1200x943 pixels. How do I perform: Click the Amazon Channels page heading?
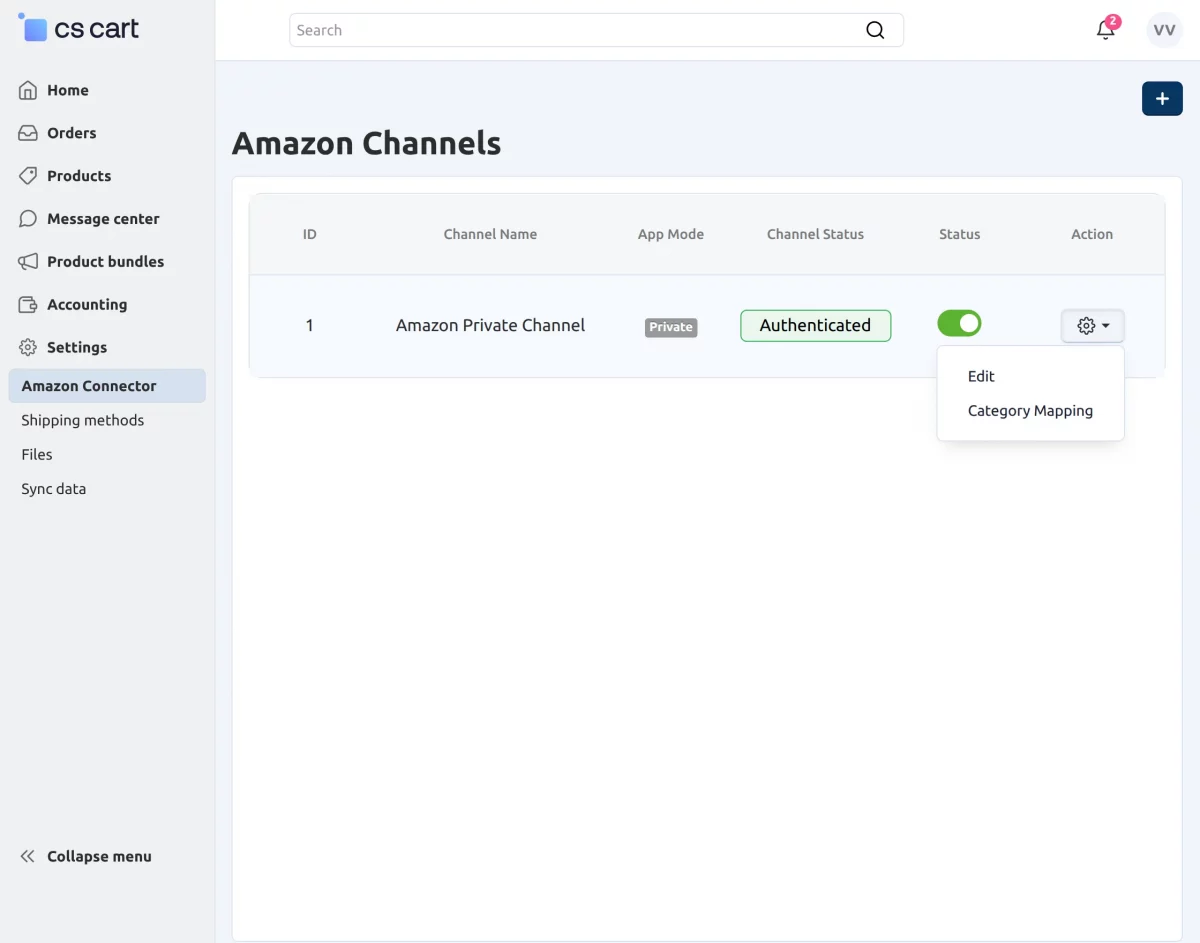pyautogui.click(x=366, y=143)
